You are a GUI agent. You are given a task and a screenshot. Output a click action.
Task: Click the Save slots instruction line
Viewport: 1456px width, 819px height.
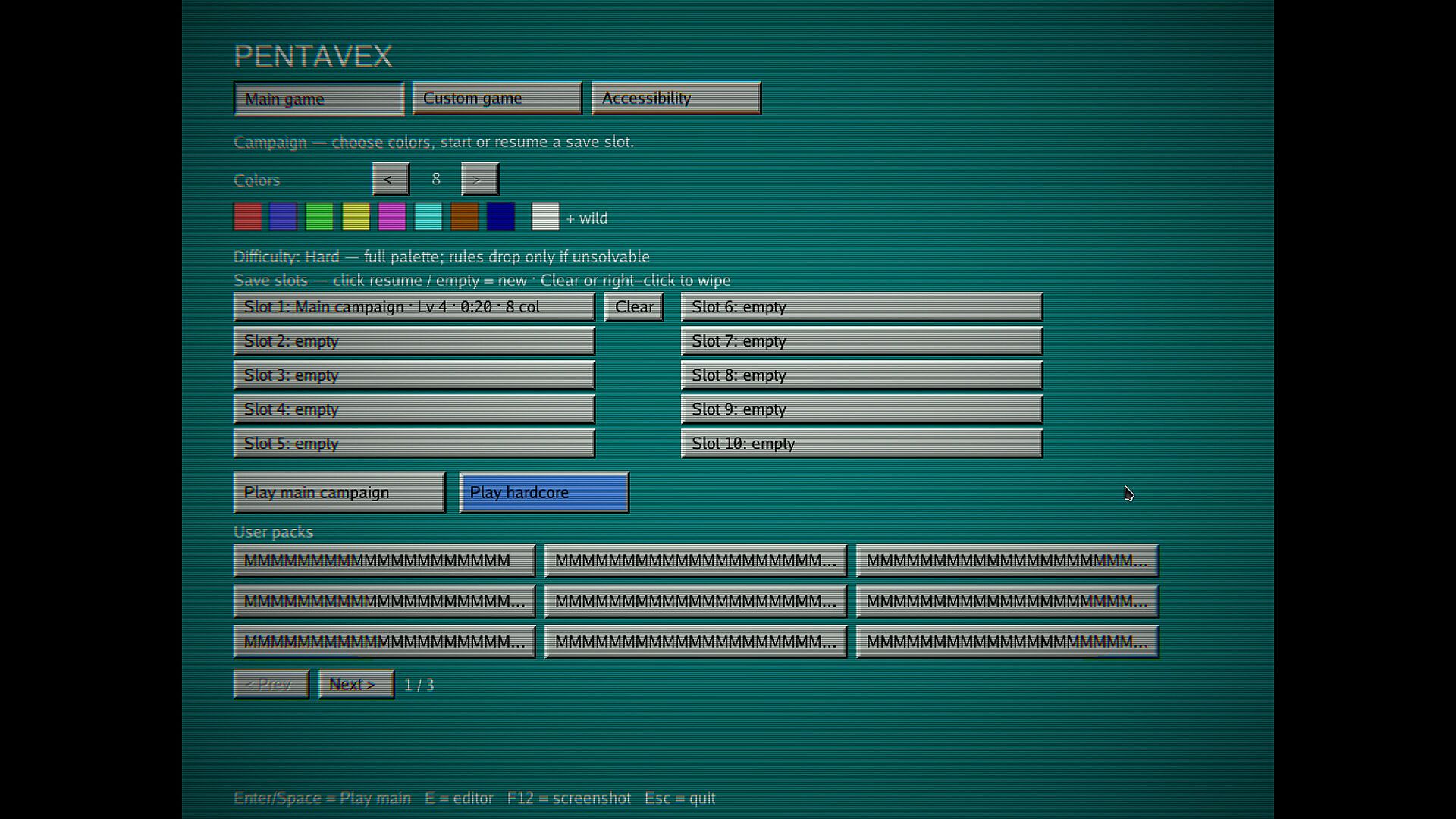[482, 281]
